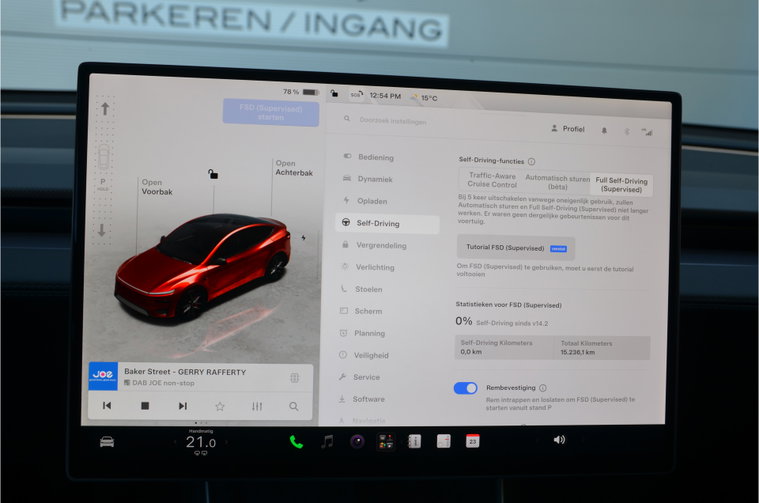Click the volume speaker icon
Viewport: 759px width, 503px height.
559,440
